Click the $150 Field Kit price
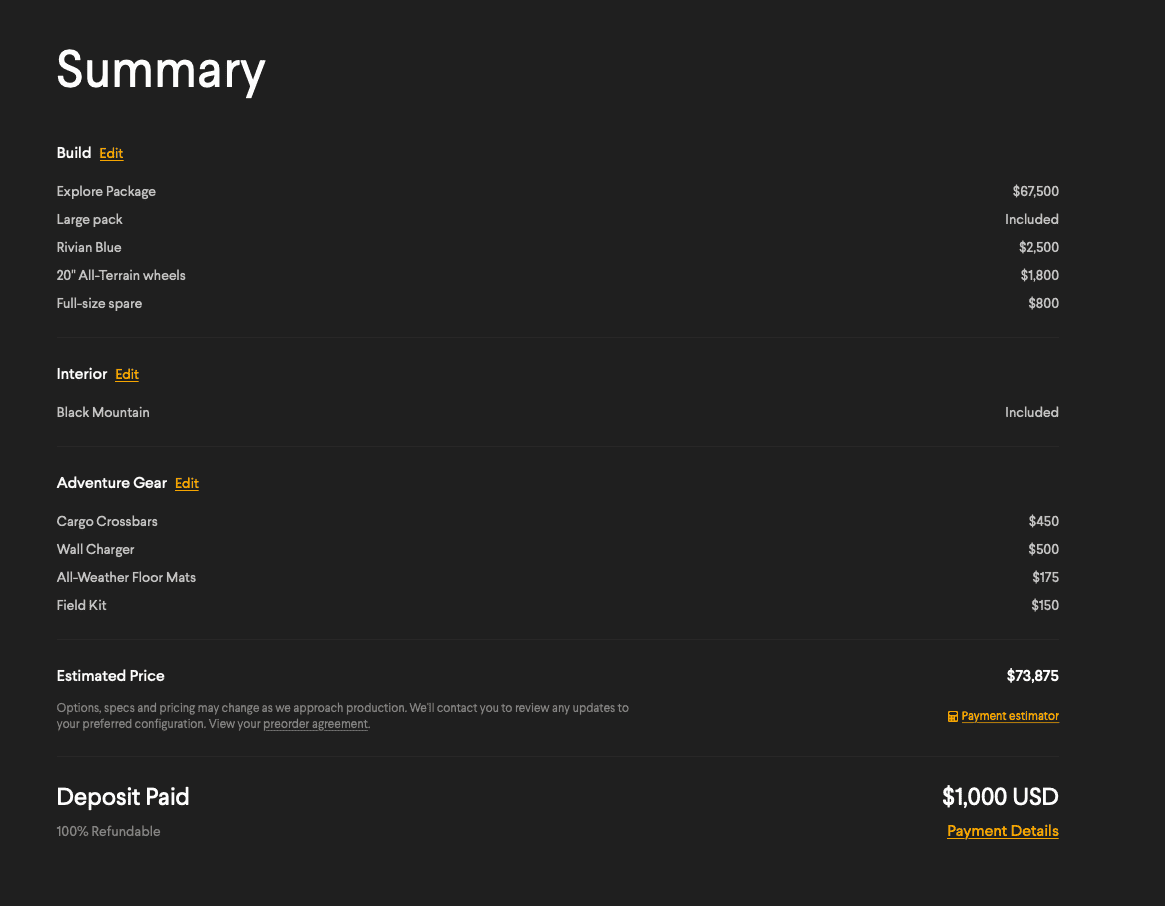 click(x=1045, y=605)
